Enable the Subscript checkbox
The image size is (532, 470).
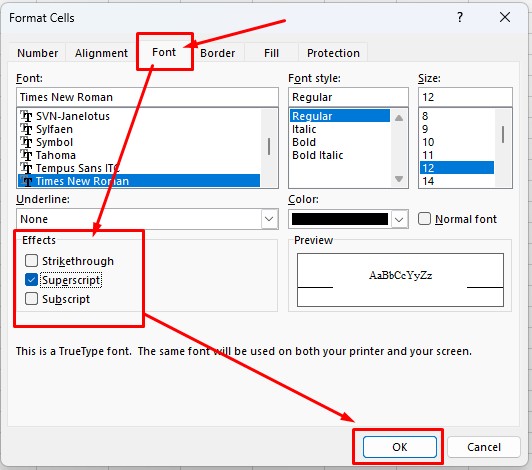point(31,299)
